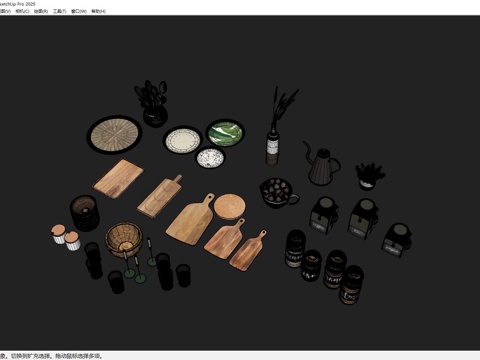Select the round wooden cutting board
The image size is (480, 360).
click(229, 207)
